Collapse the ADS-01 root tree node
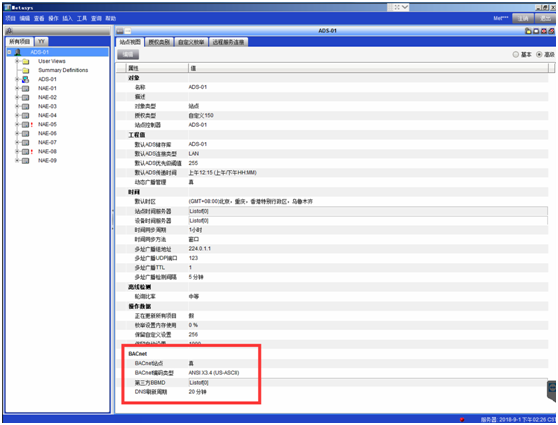 coord(9,52)
